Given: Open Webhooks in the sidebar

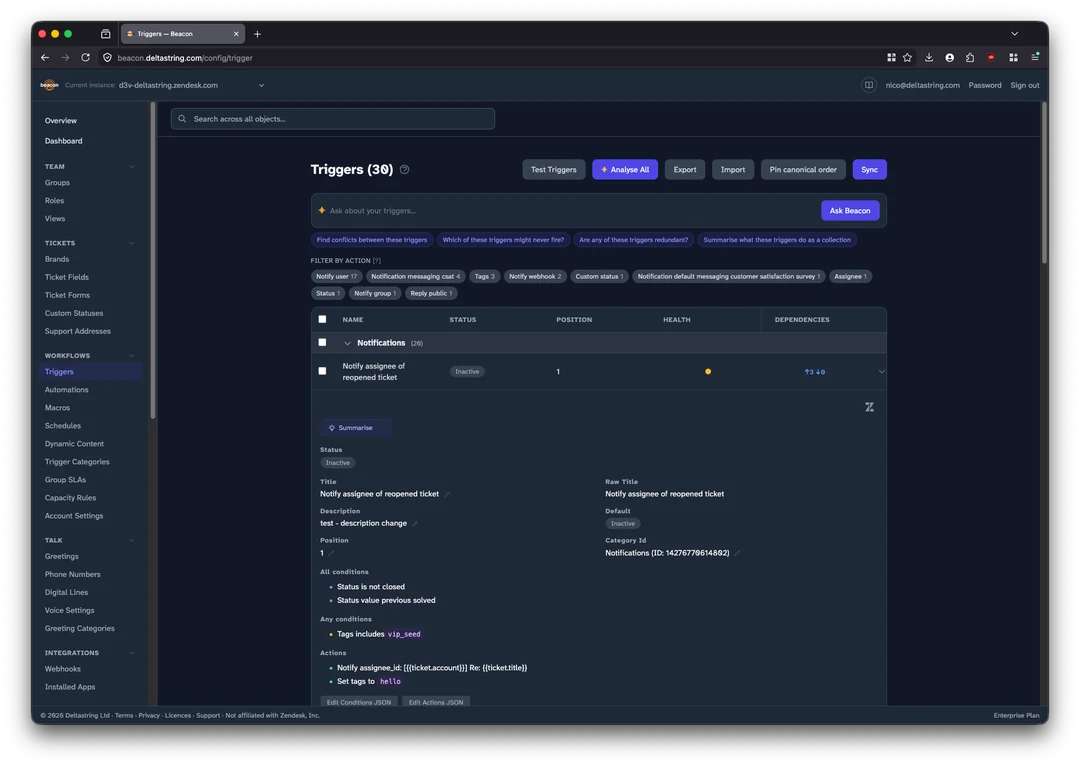Looking at the screenshot, I should pos(63,669).
